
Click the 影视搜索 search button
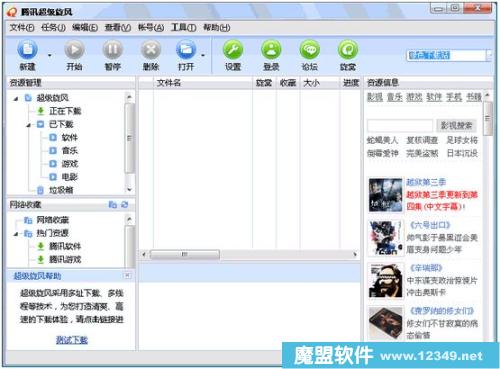click(x=456, y=125)
